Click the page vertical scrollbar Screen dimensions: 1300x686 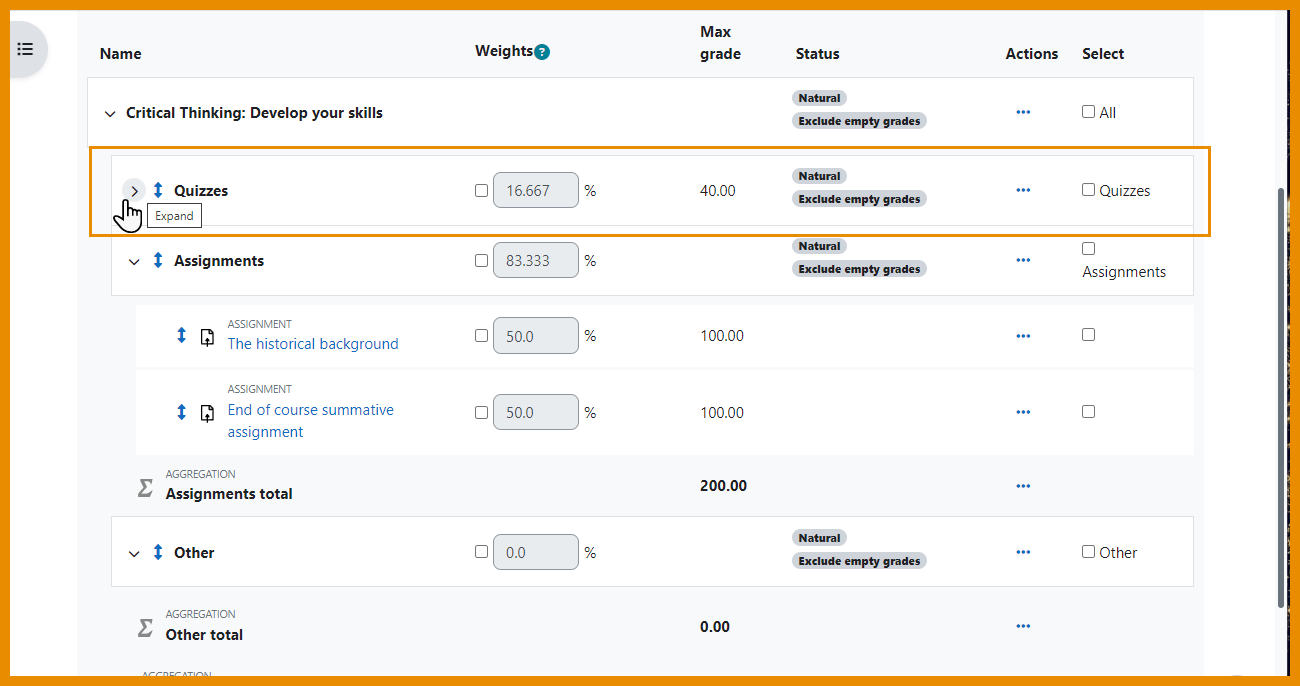pyautogui.click(x=1282, y=400)
